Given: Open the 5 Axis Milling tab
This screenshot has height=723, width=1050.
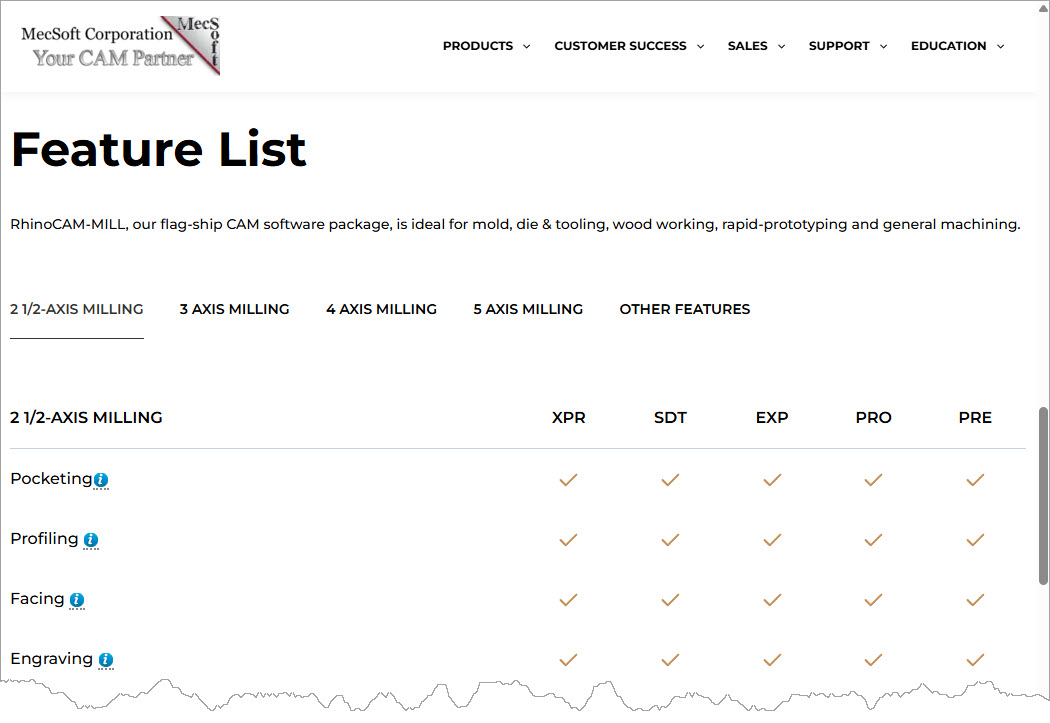Looking at the screenshot, I should [528, 309].
